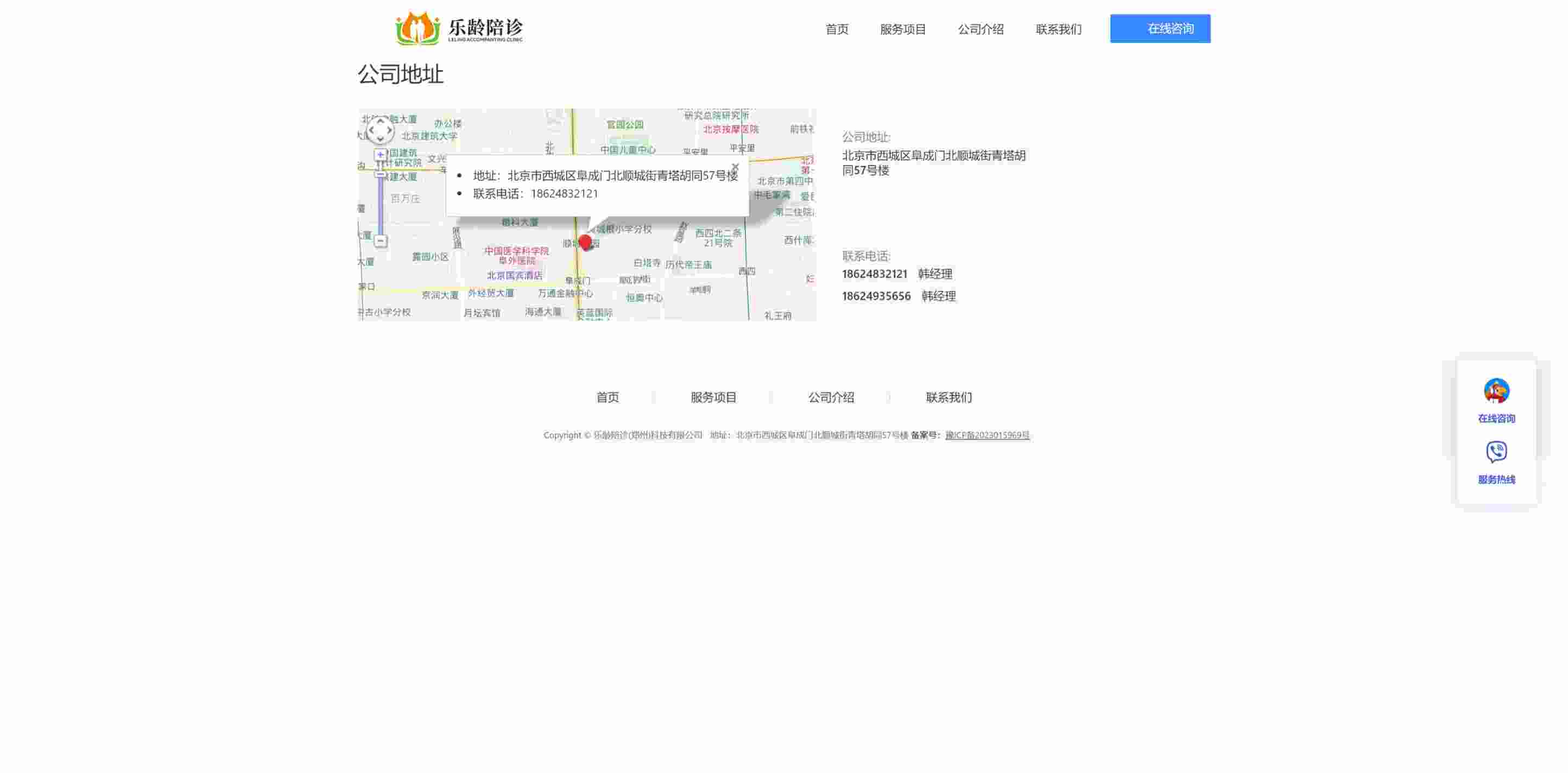Click the 联系我们 link in the footer
Viewport: 1568px width, 773px height.
(x=949, y=397)
